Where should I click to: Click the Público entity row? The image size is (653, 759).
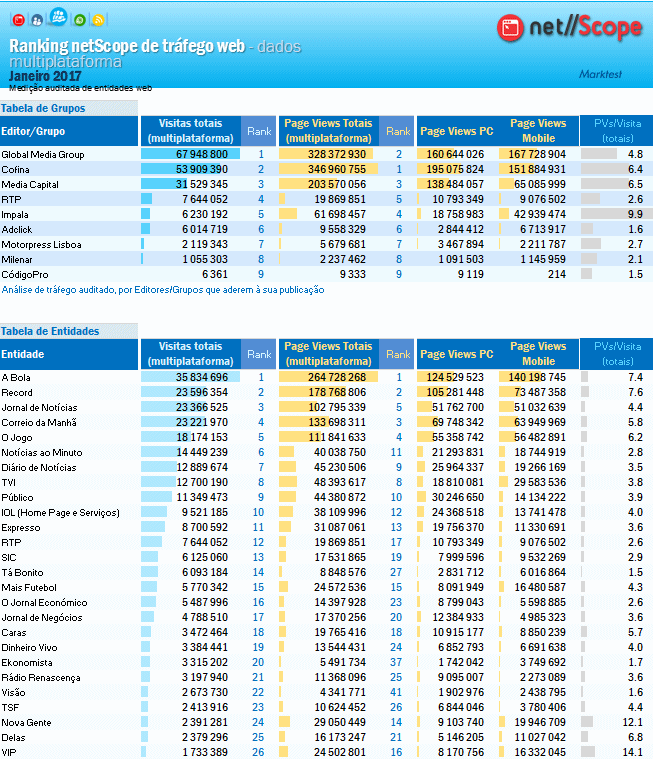tap(17, 497)
